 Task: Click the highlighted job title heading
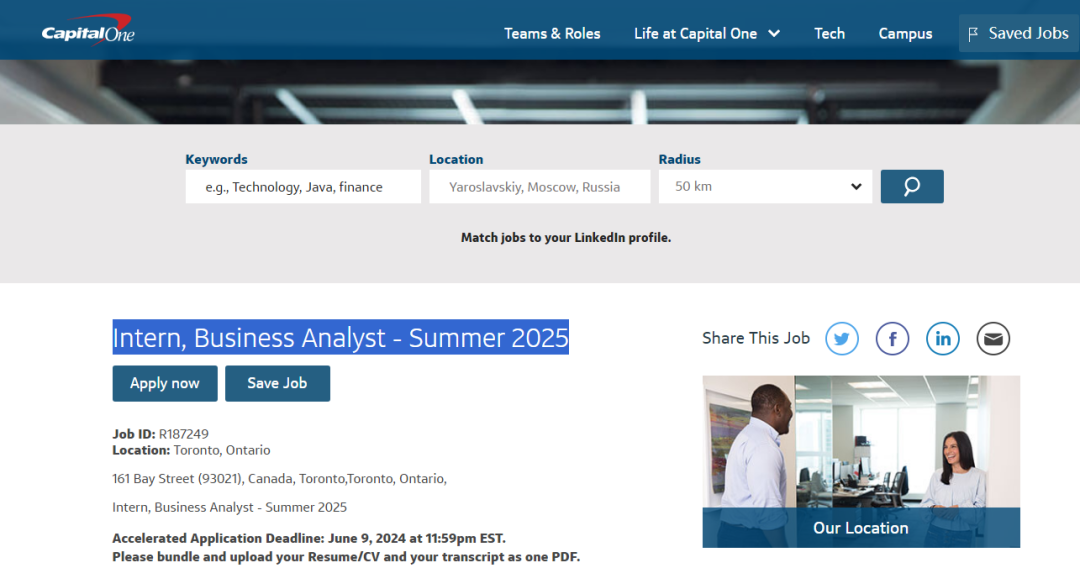340,337
